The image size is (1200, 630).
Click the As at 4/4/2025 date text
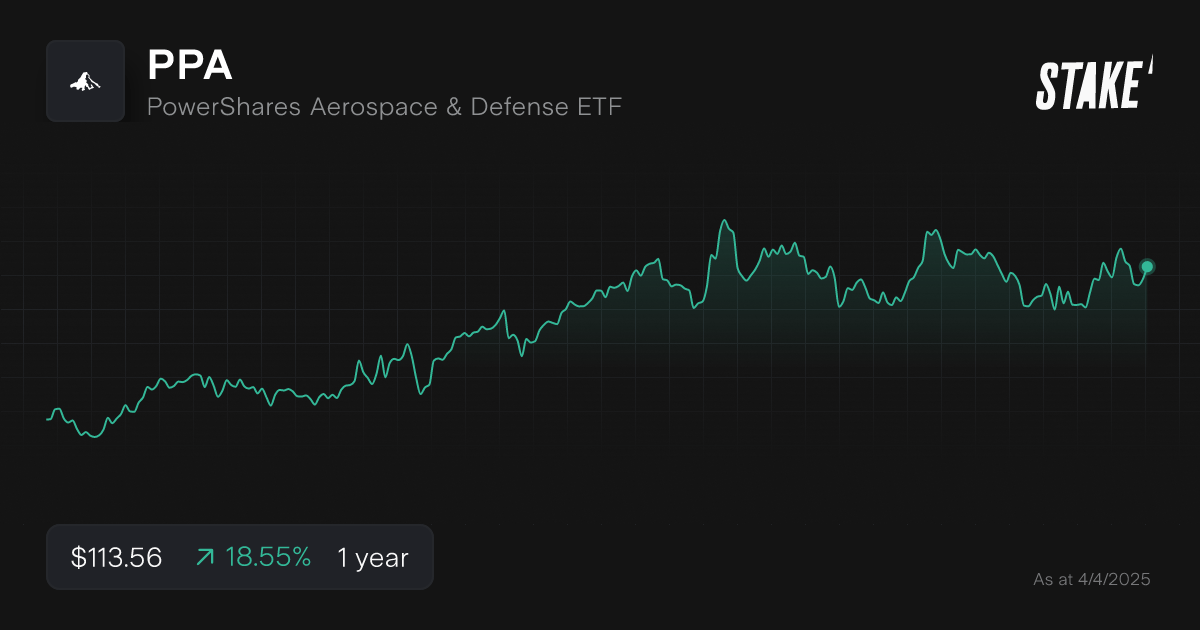coord(1093,578)
